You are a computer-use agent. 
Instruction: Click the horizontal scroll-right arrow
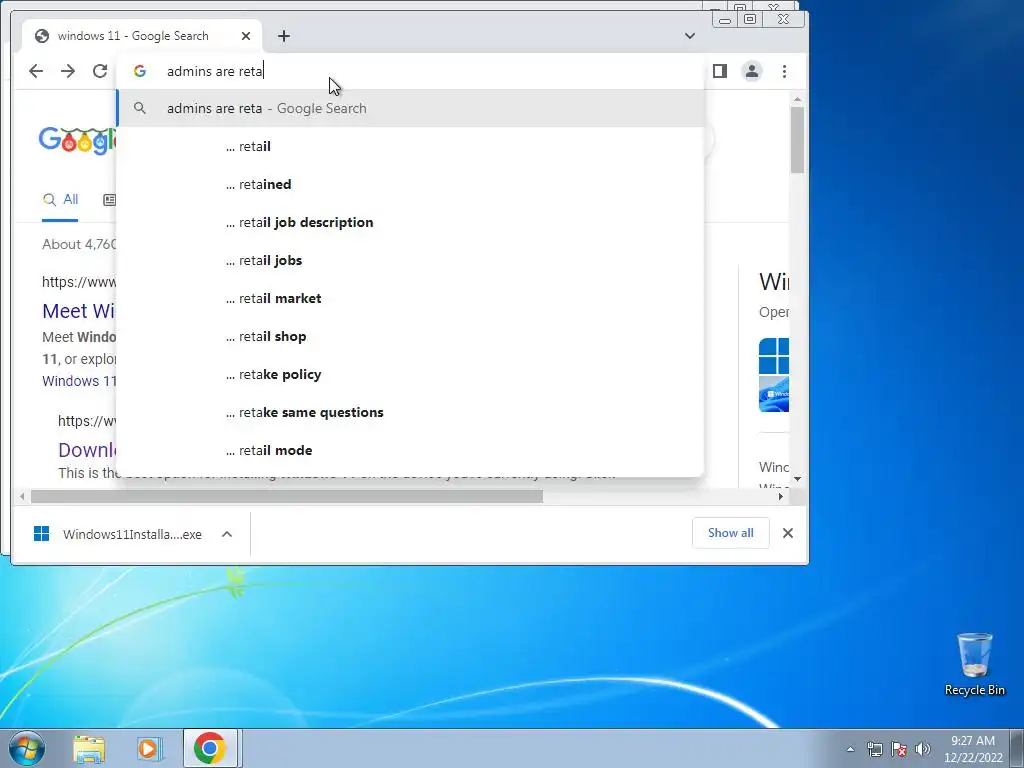coord(780,496)
